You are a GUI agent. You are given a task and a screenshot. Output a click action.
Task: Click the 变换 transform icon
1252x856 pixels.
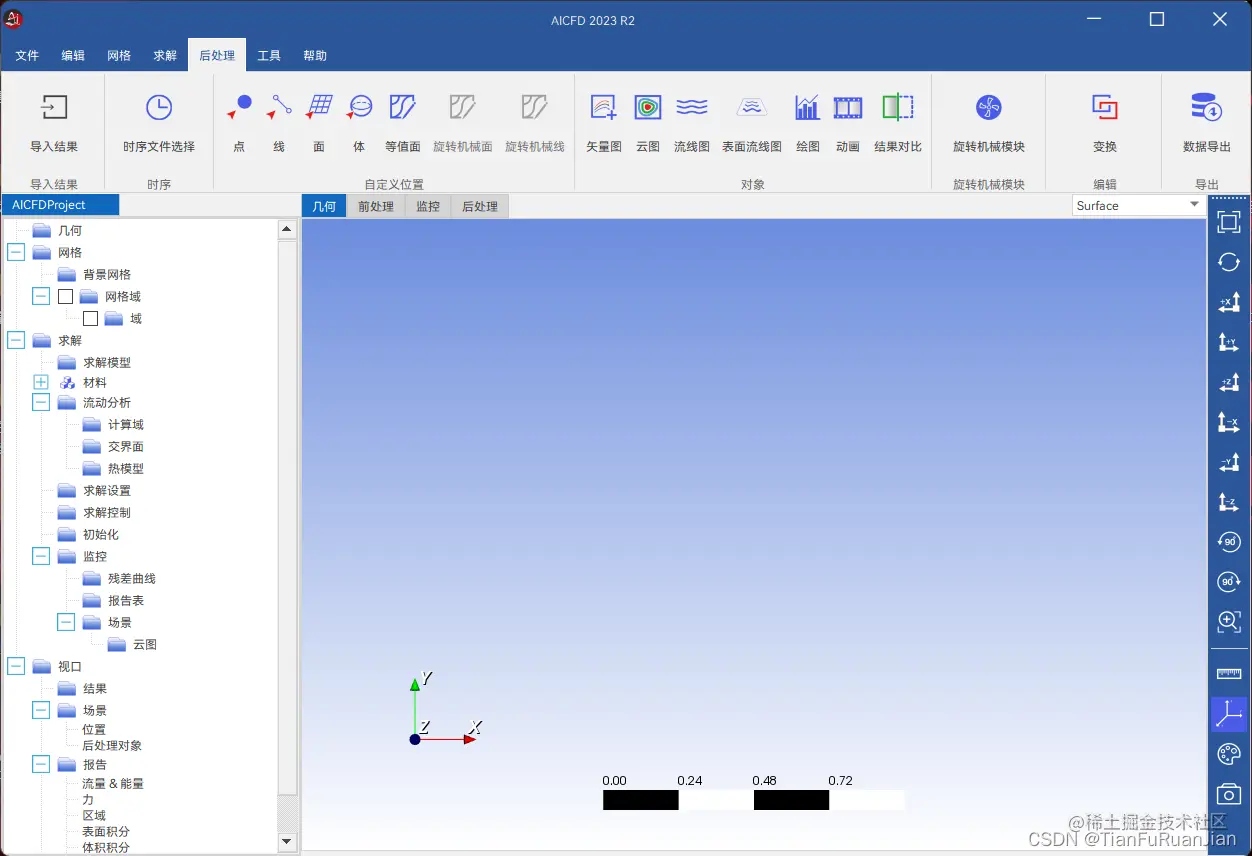[1105, 107]
